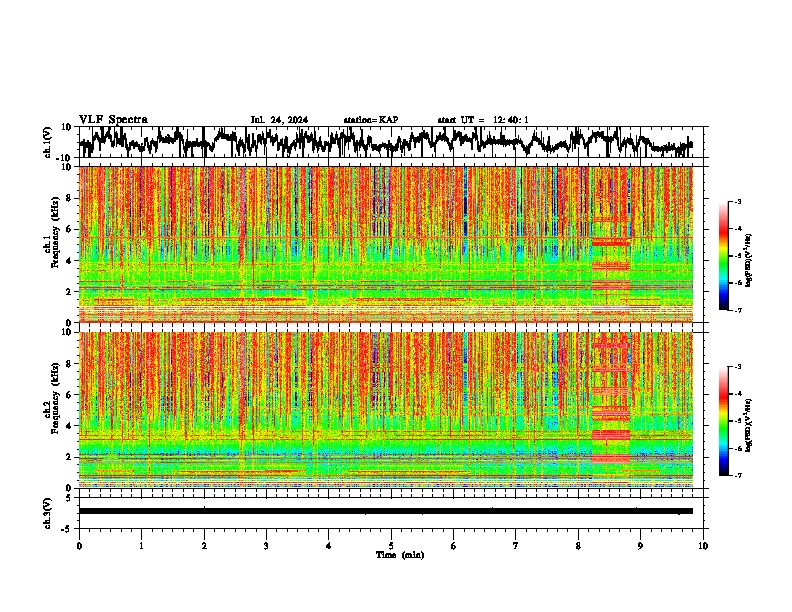Viewport: 792px width, 612px height.
Task: Click time axis tick label "2"
Action: [204, 546]
